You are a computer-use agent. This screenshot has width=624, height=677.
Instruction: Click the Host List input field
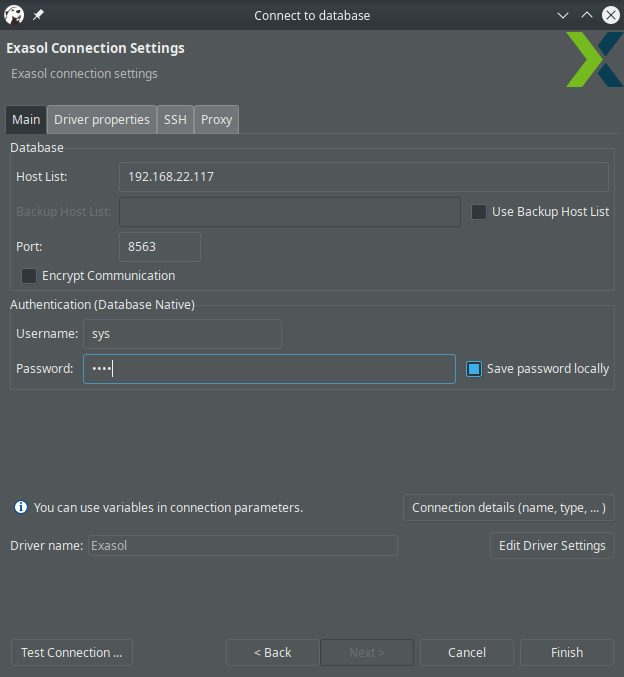364,177
